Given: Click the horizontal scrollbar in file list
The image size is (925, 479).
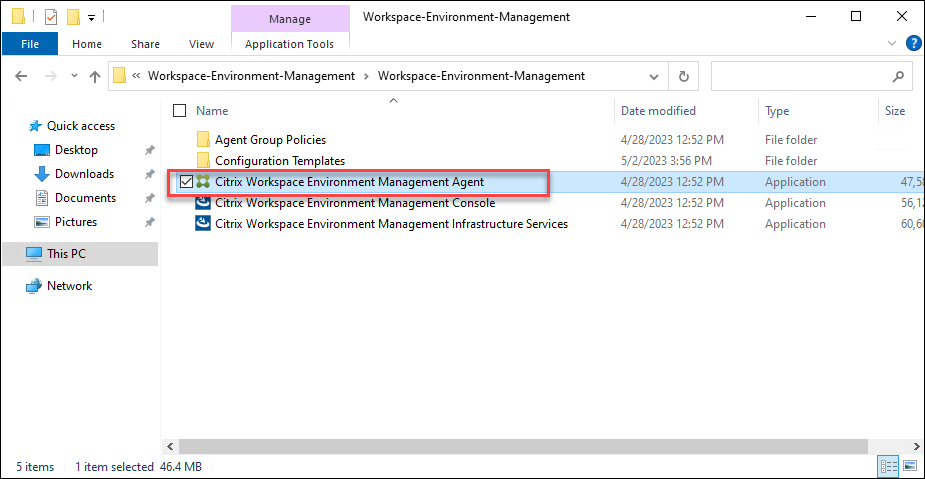Looking at the screenshot, I should click(500, 446).
